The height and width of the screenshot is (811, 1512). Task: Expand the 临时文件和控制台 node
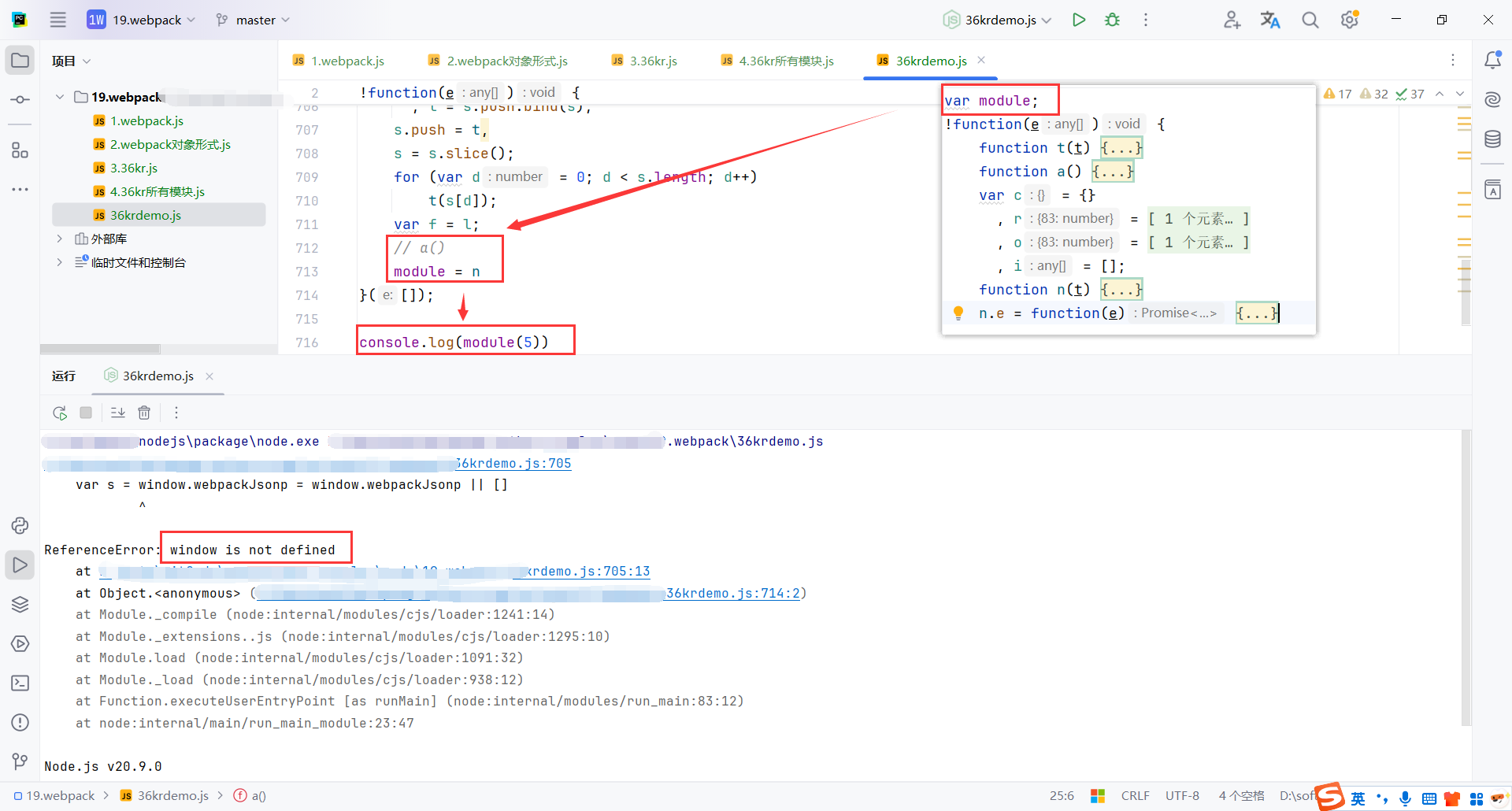click(59, 262)
